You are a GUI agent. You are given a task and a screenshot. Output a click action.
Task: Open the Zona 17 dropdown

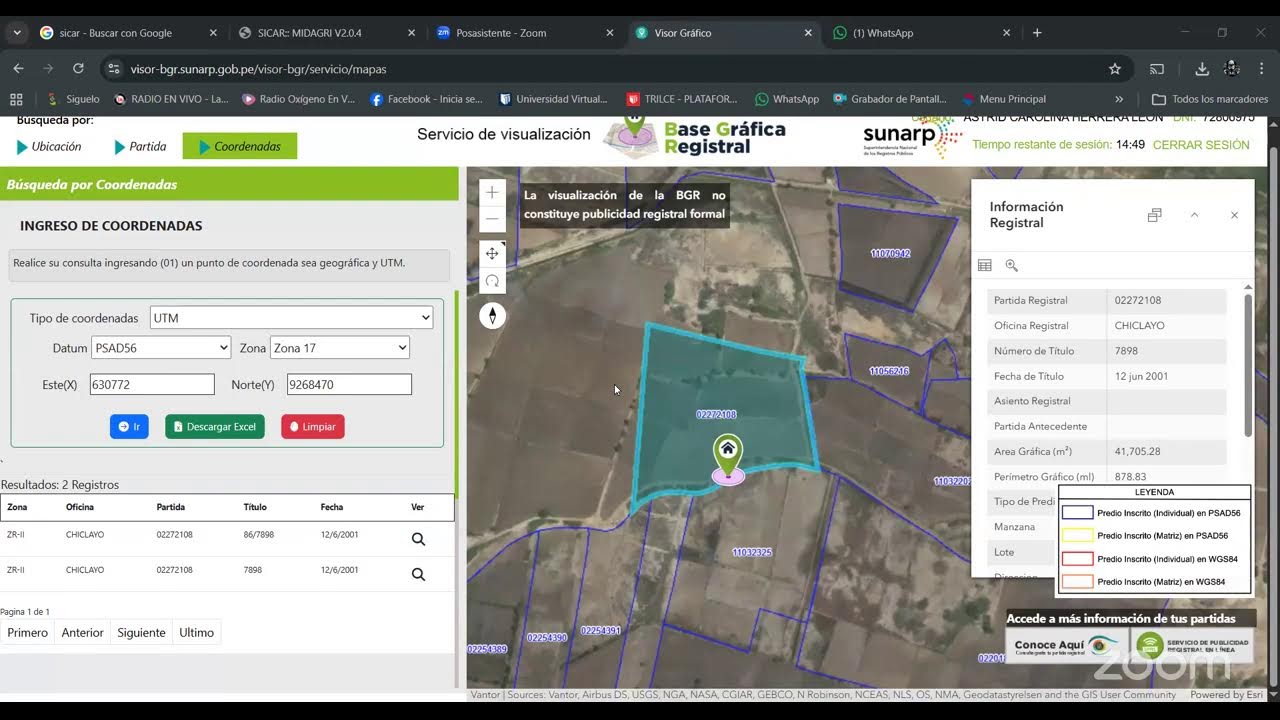tap(340, 348)
